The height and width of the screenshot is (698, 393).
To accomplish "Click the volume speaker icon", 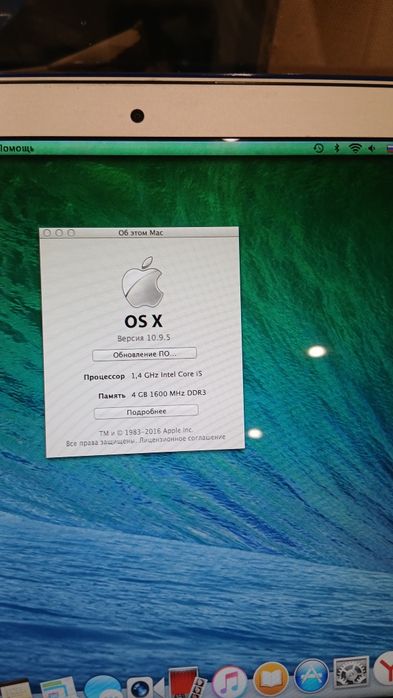I will [x=372, y=148].
